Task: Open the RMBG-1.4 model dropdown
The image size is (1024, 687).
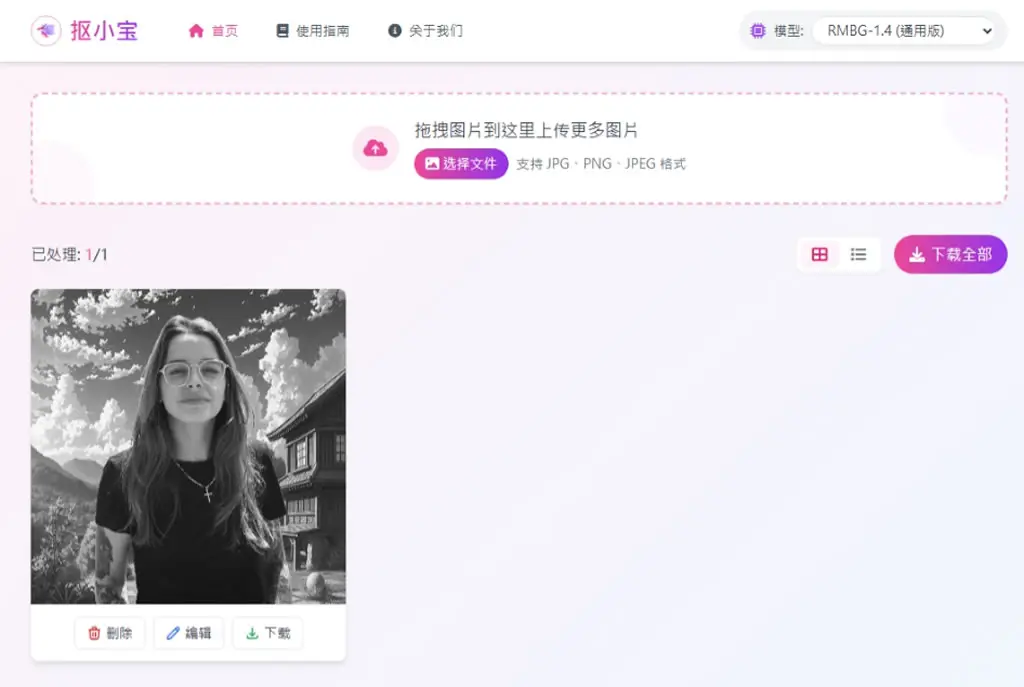Action: pos(904,31)
